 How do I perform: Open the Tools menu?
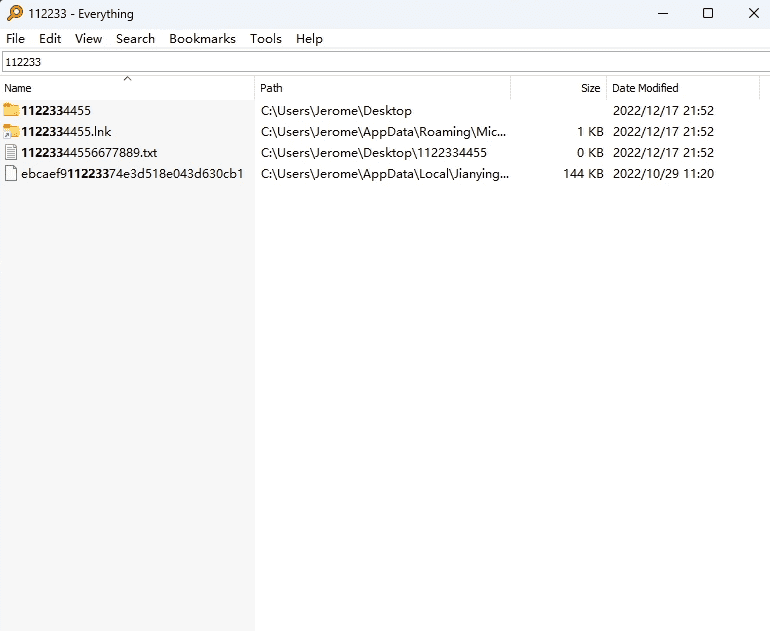265,38
